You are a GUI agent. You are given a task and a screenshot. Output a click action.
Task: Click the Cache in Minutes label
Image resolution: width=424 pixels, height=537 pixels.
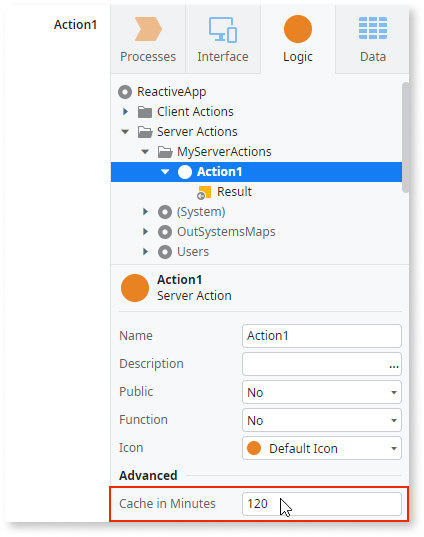click(167, 504)
